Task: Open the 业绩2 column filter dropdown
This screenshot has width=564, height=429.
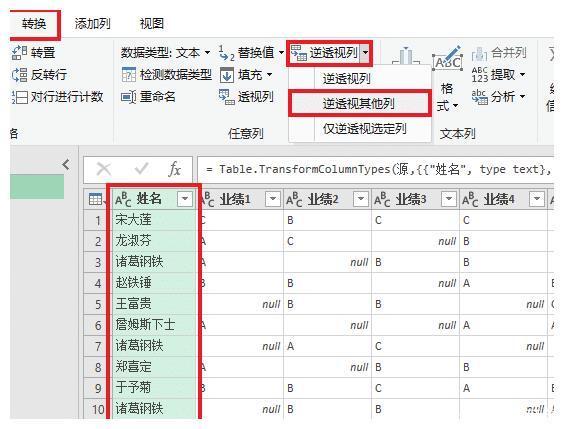Action: tap(361, 198)
